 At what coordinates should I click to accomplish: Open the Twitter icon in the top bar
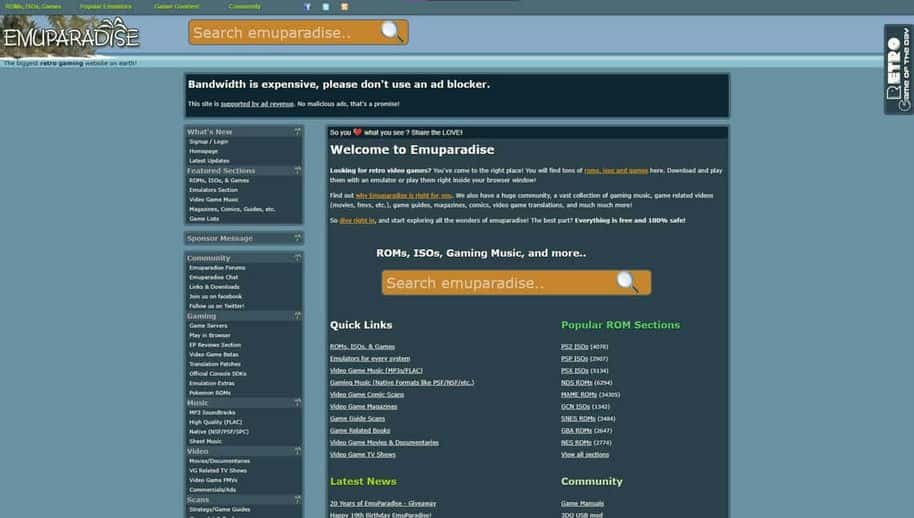326,7
